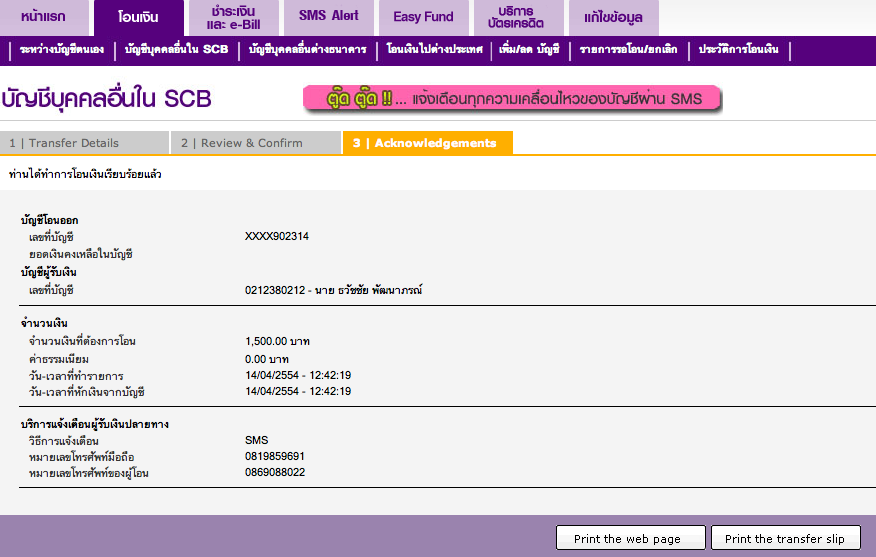Viewport: 876px width, 557px height.
Task: Click the วิธีการแจ้งเตือน label
Action: coord(64,441)
